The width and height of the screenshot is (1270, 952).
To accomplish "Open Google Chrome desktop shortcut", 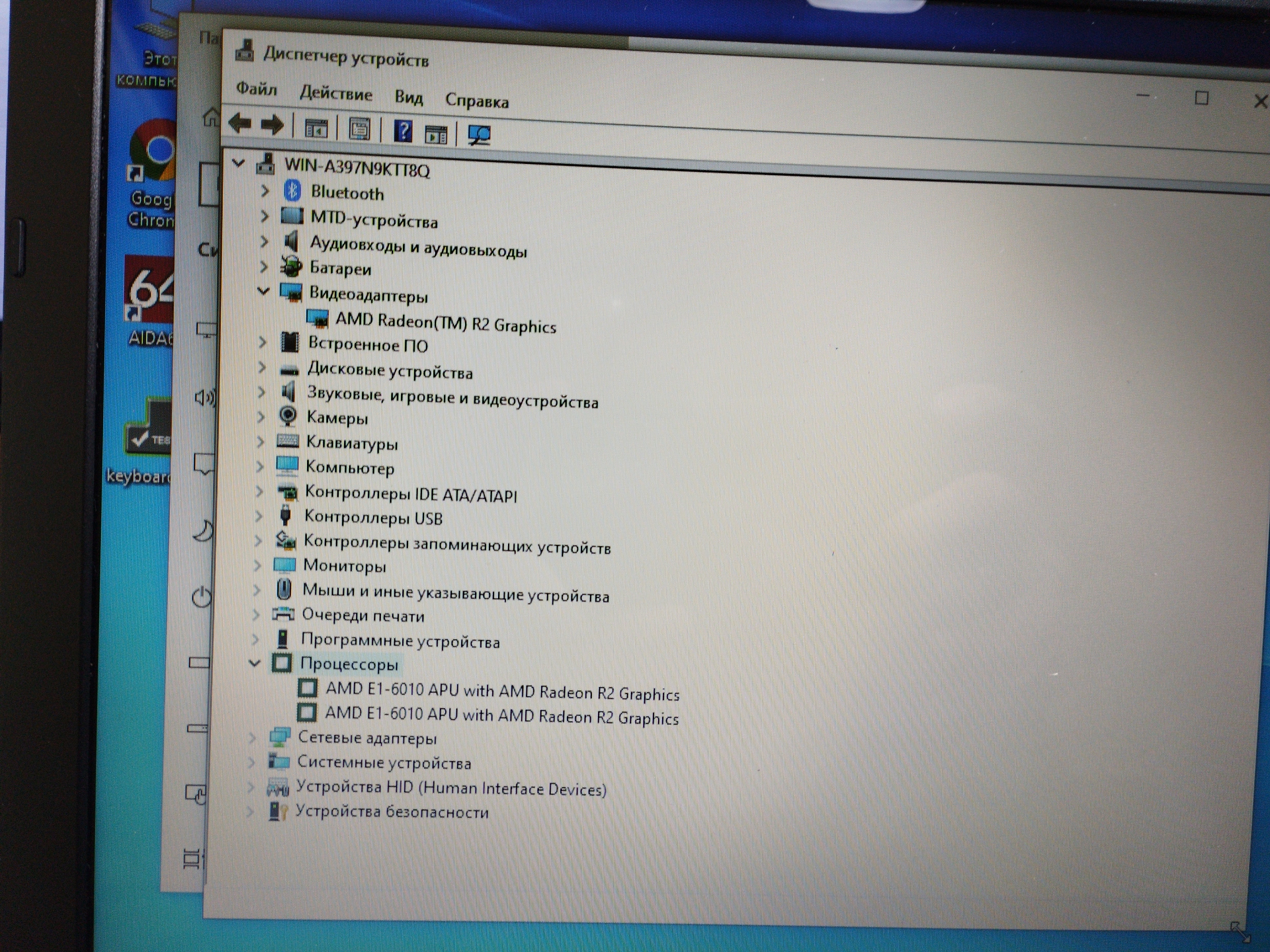I will 151,173.
